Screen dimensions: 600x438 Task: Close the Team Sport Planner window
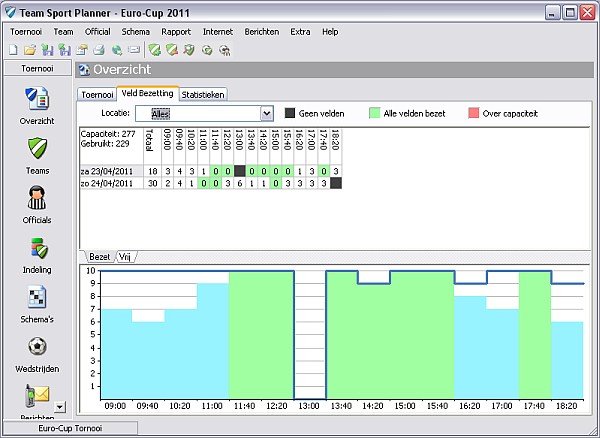(587, 13)
